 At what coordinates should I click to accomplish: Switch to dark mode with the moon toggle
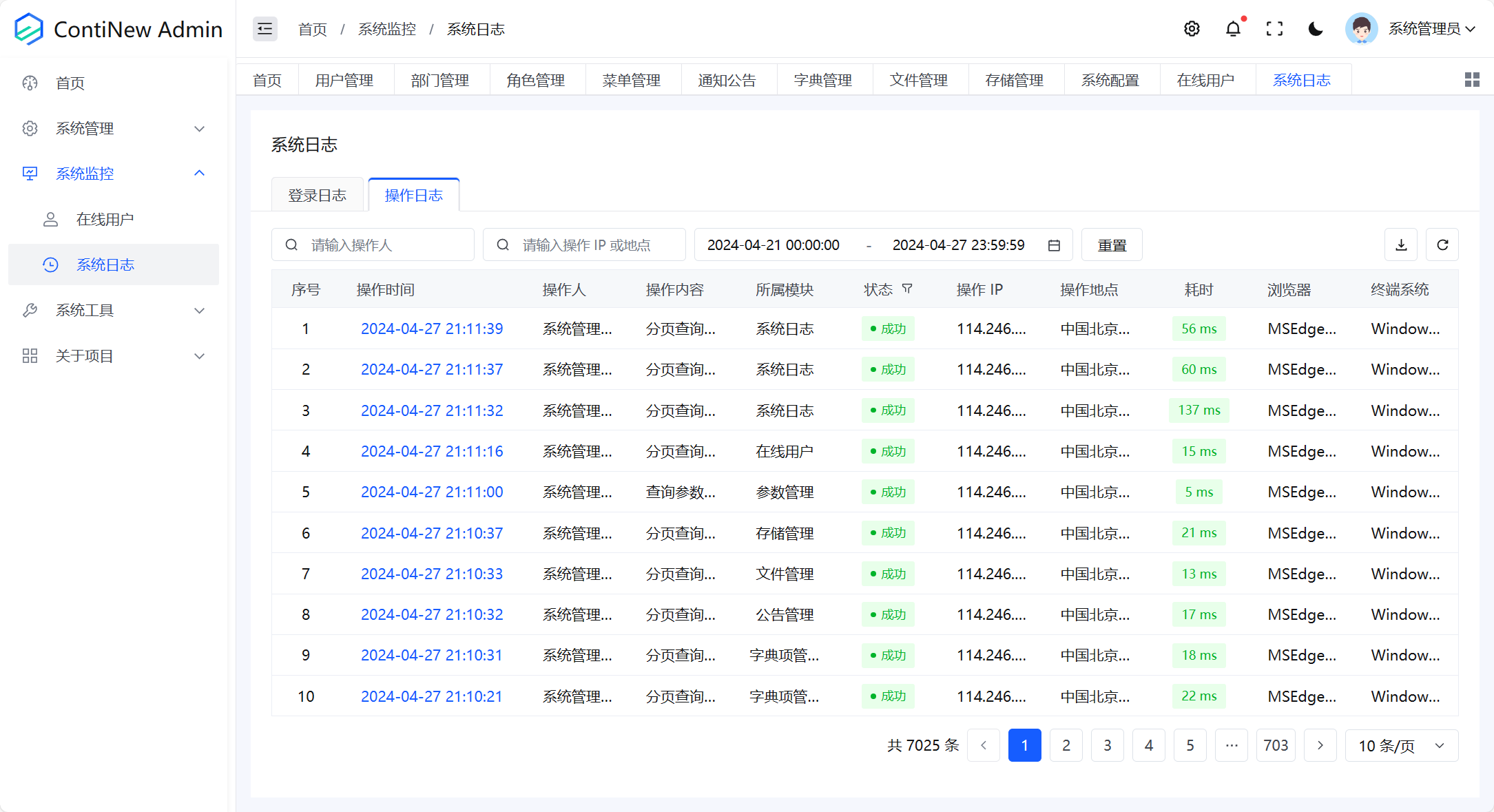tap(1315, 29)
